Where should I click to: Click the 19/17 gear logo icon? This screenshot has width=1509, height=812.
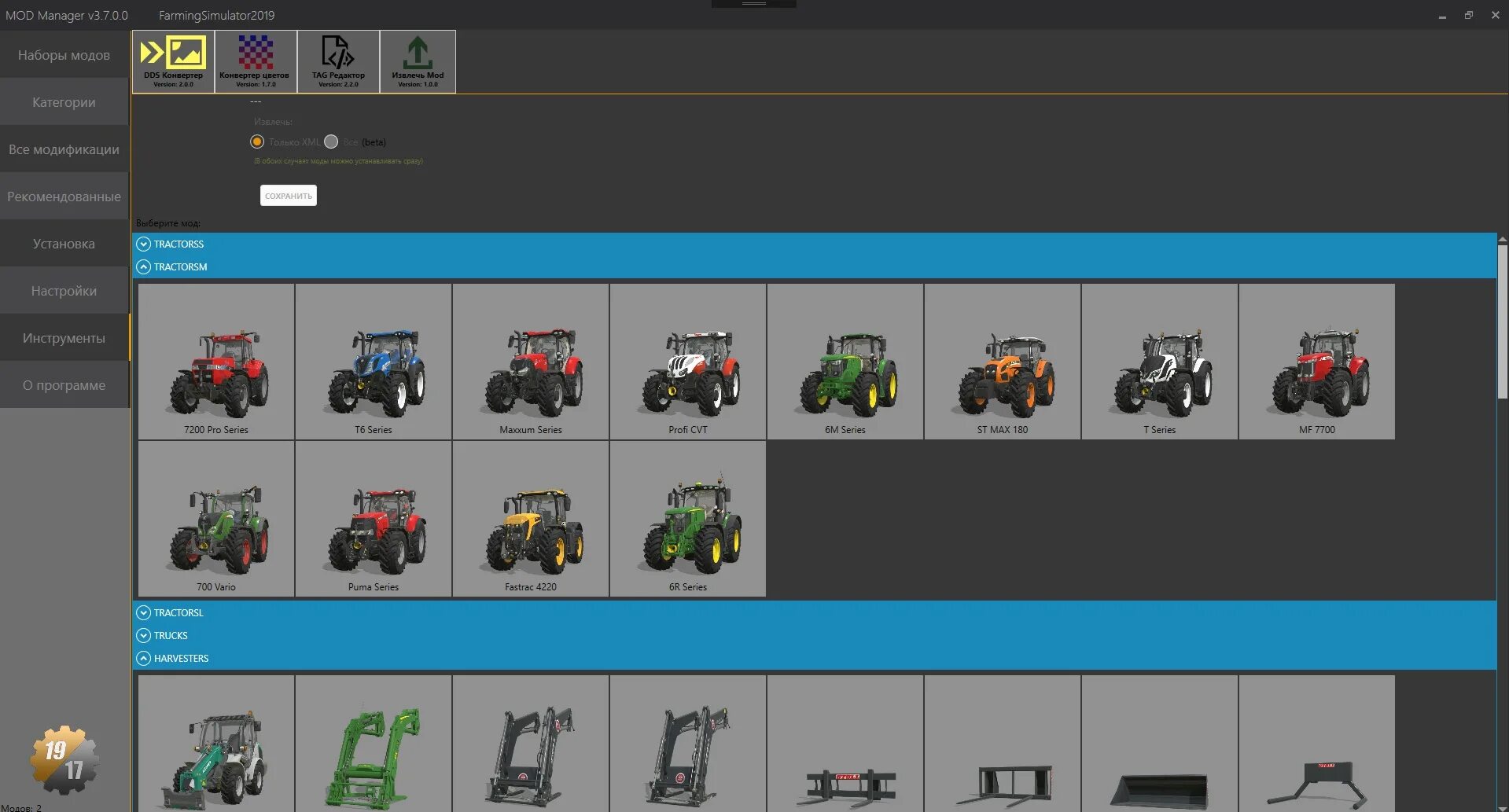pos(64,759)
